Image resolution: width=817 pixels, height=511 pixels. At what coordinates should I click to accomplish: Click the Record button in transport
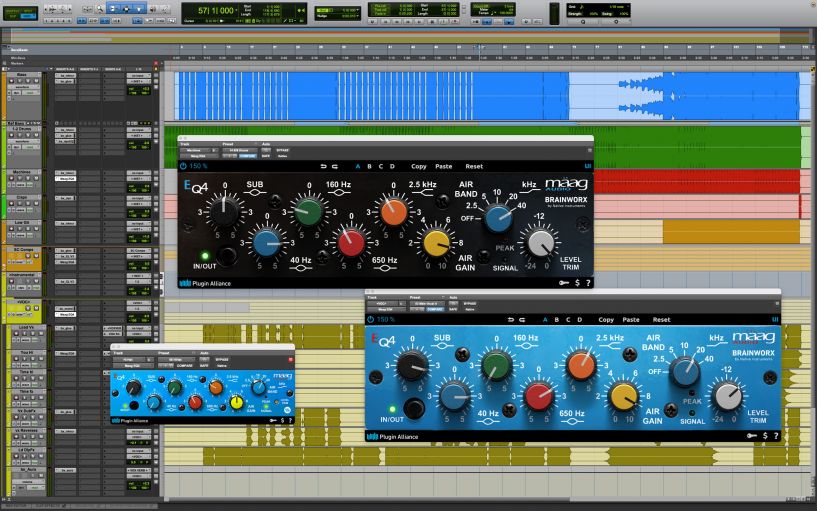454,21
